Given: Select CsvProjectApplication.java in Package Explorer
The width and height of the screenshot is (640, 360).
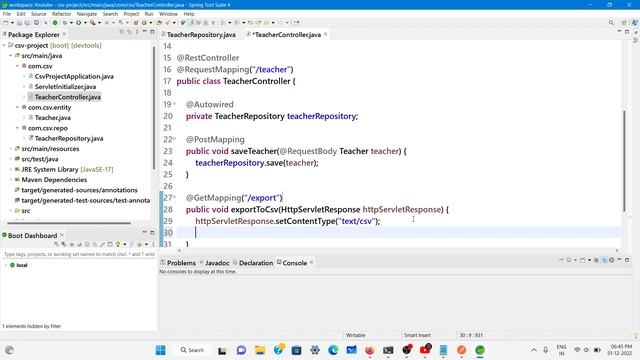Looking at the screenshot, I should click(x=74, y=76).
